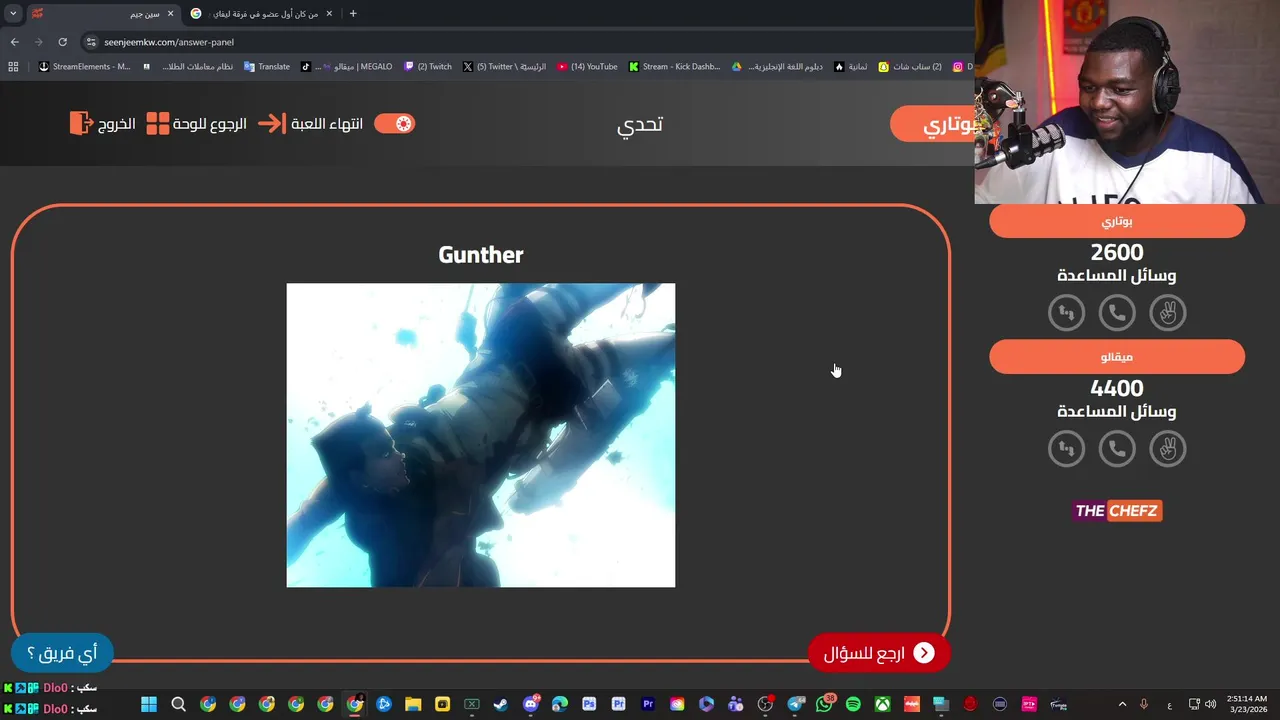
Task: Open File Explorer from the taskbar
Action: [x=413, y=704]
